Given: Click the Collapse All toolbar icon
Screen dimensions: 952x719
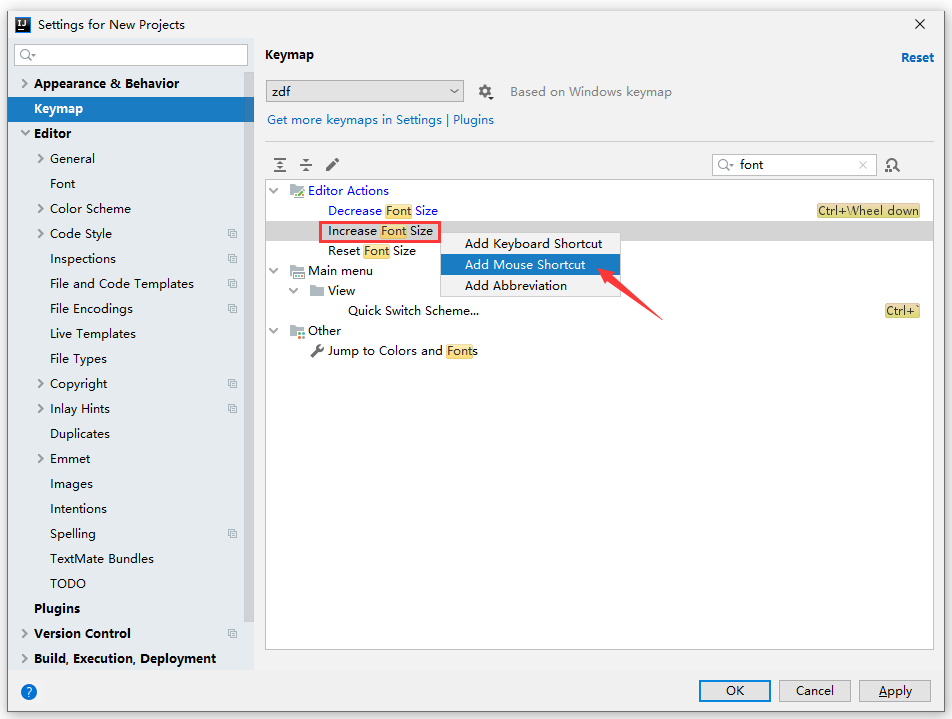Looking at the screenshot, I should click(306, 165).
